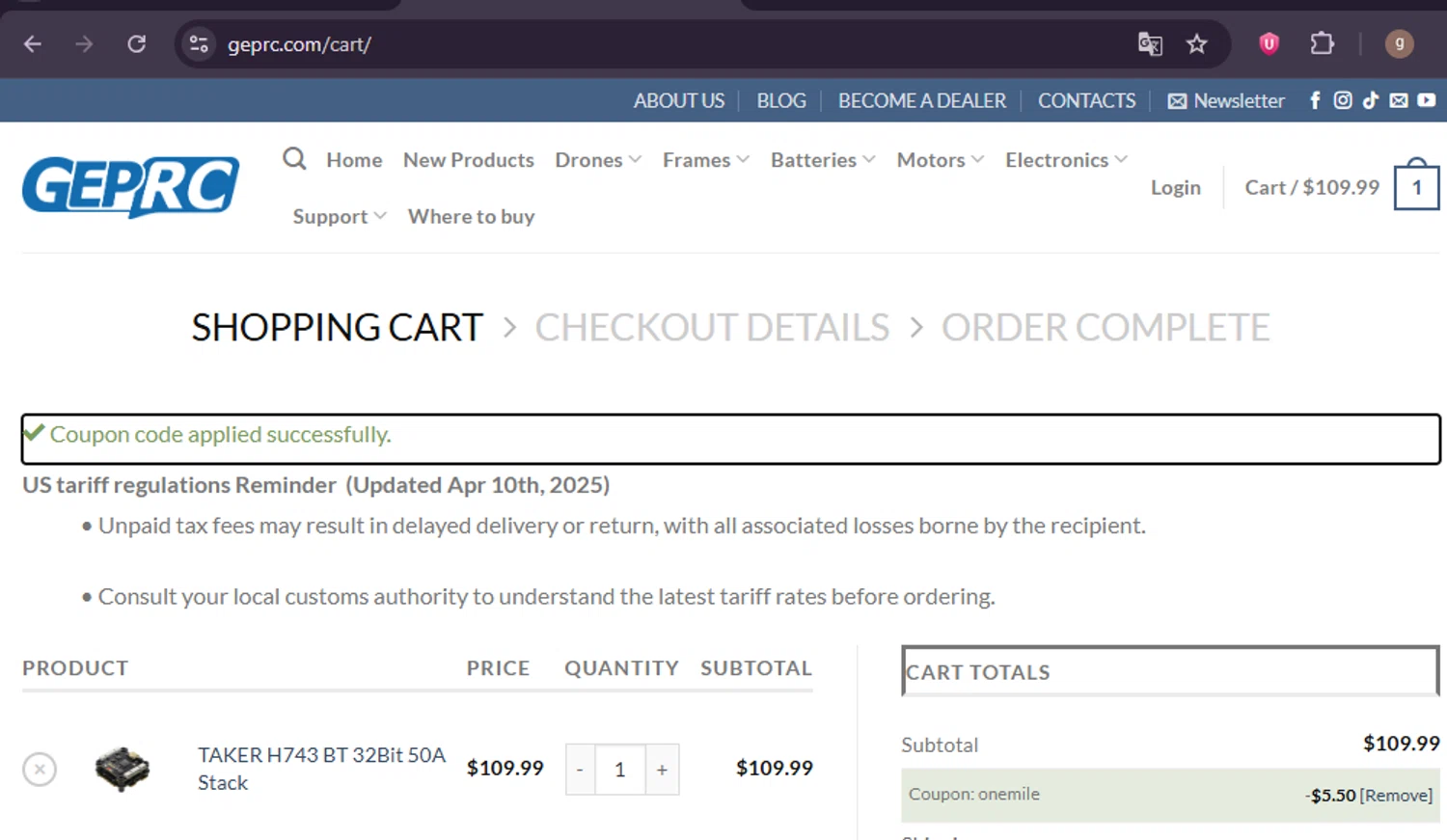Open the Home menu item
Viewport: 1447px width, 840px height.
pos(354,160)
